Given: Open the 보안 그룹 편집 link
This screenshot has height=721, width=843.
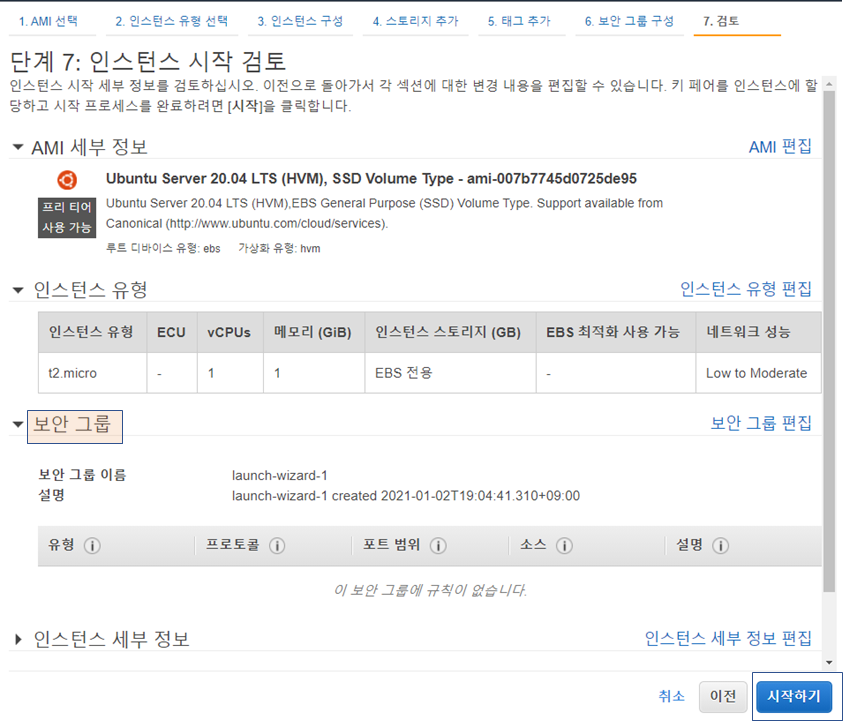Looking at the screenshot, I should pos(761,423).
